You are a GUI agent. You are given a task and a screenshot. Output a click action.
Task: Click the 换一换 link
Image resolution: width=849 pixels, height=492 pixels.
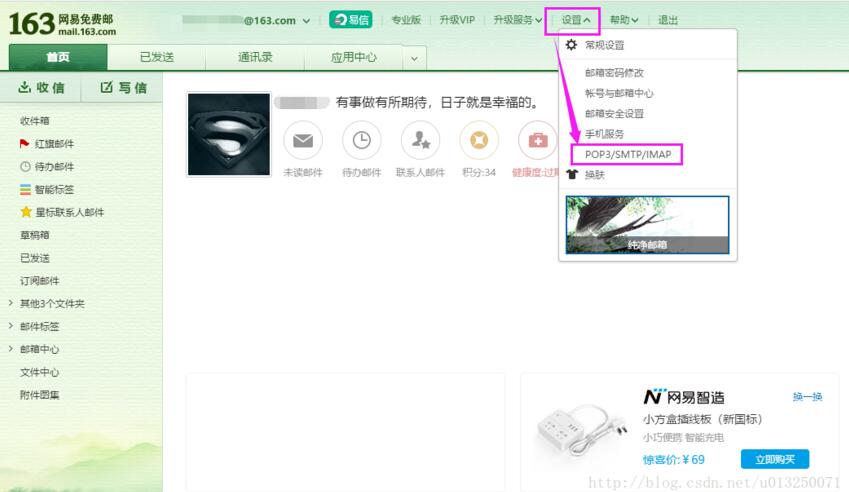807,397
